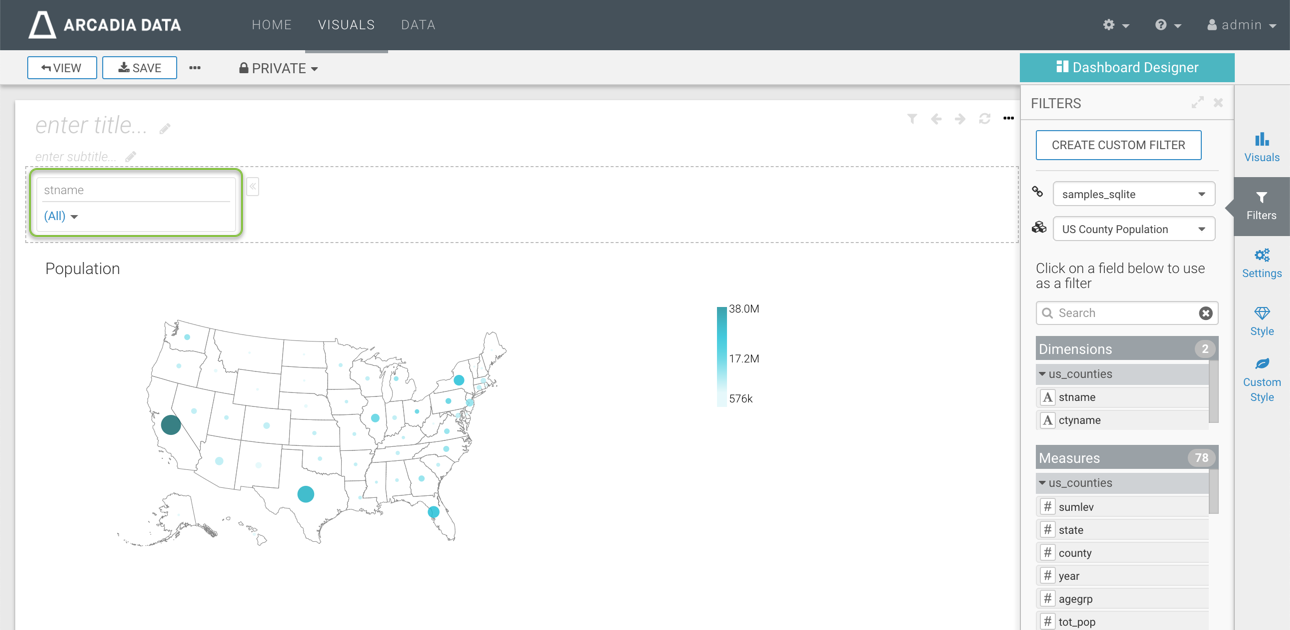Collapse the filter area with chevron toggle

click(253, 186)
